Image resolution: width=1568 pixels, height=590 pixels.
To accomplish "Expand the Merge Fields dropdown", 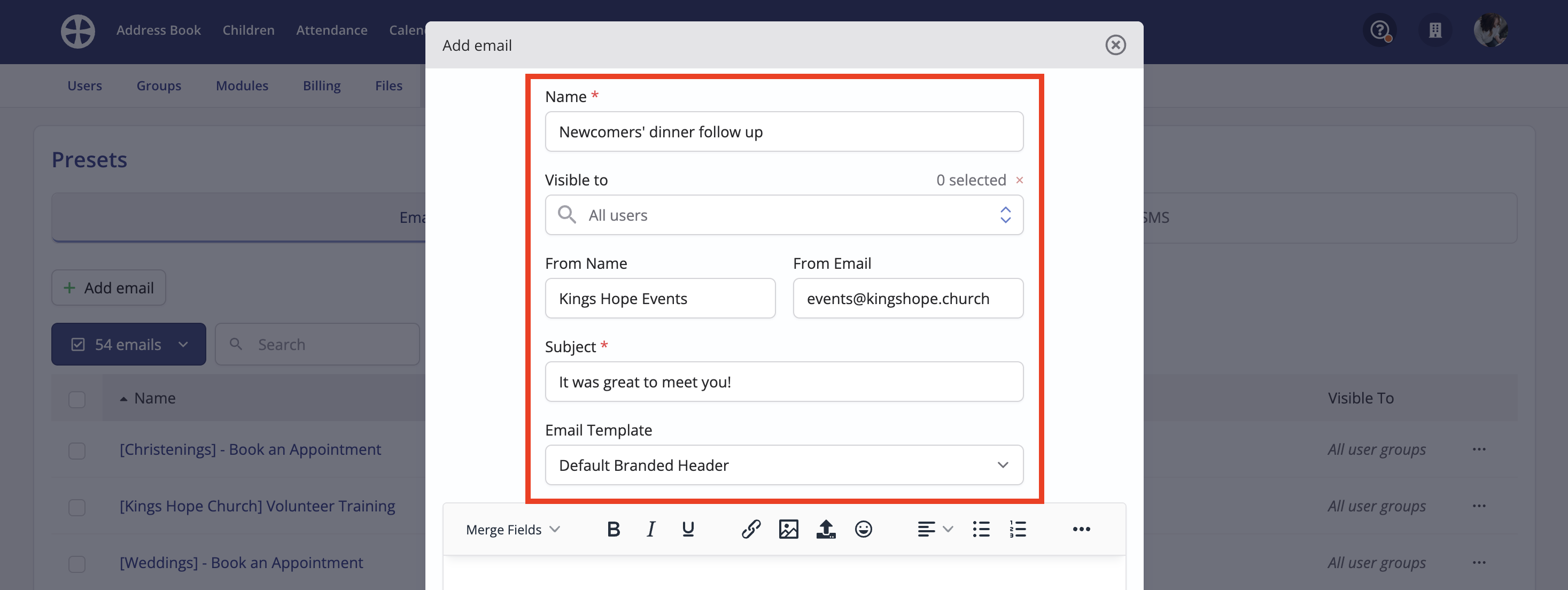I will click(x=513, y=530).
